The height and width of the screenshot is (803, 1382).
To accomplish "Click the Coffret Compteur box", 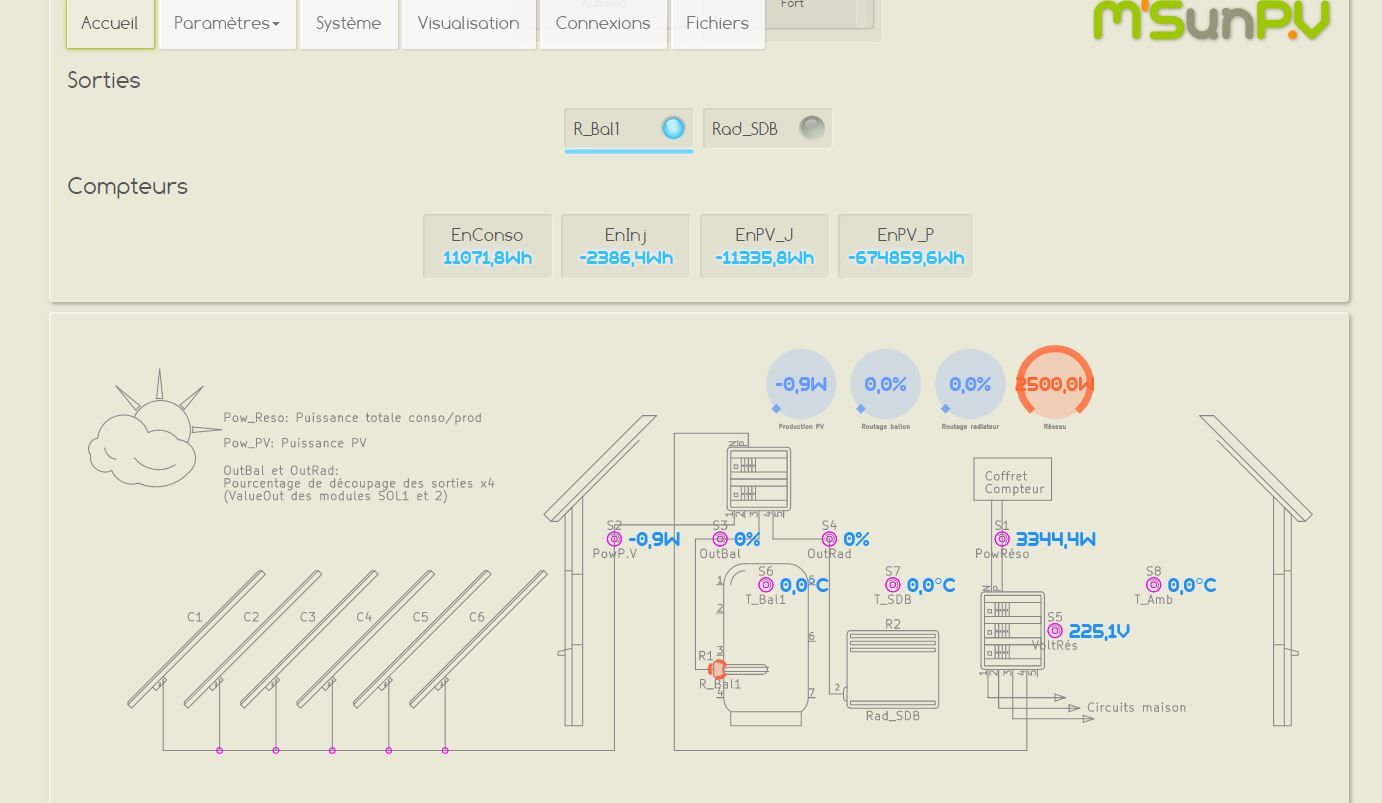I will [x=1013, y=479].
